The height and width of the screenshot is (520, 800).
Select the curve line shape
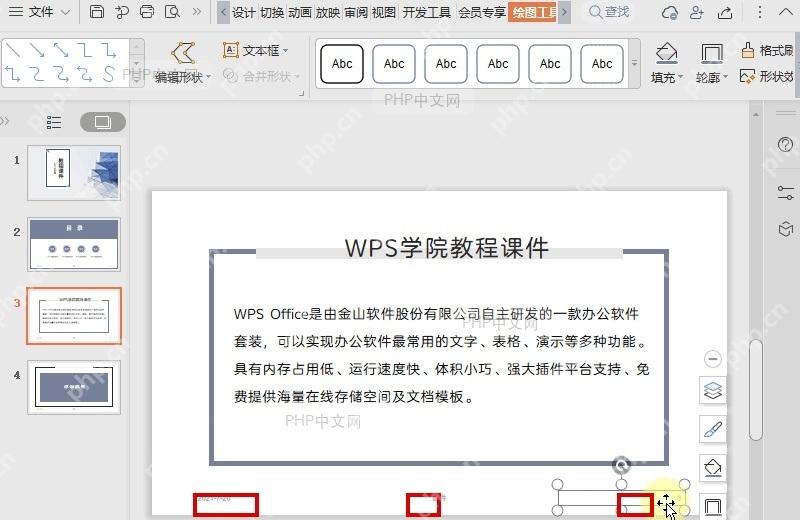[36, 75]
